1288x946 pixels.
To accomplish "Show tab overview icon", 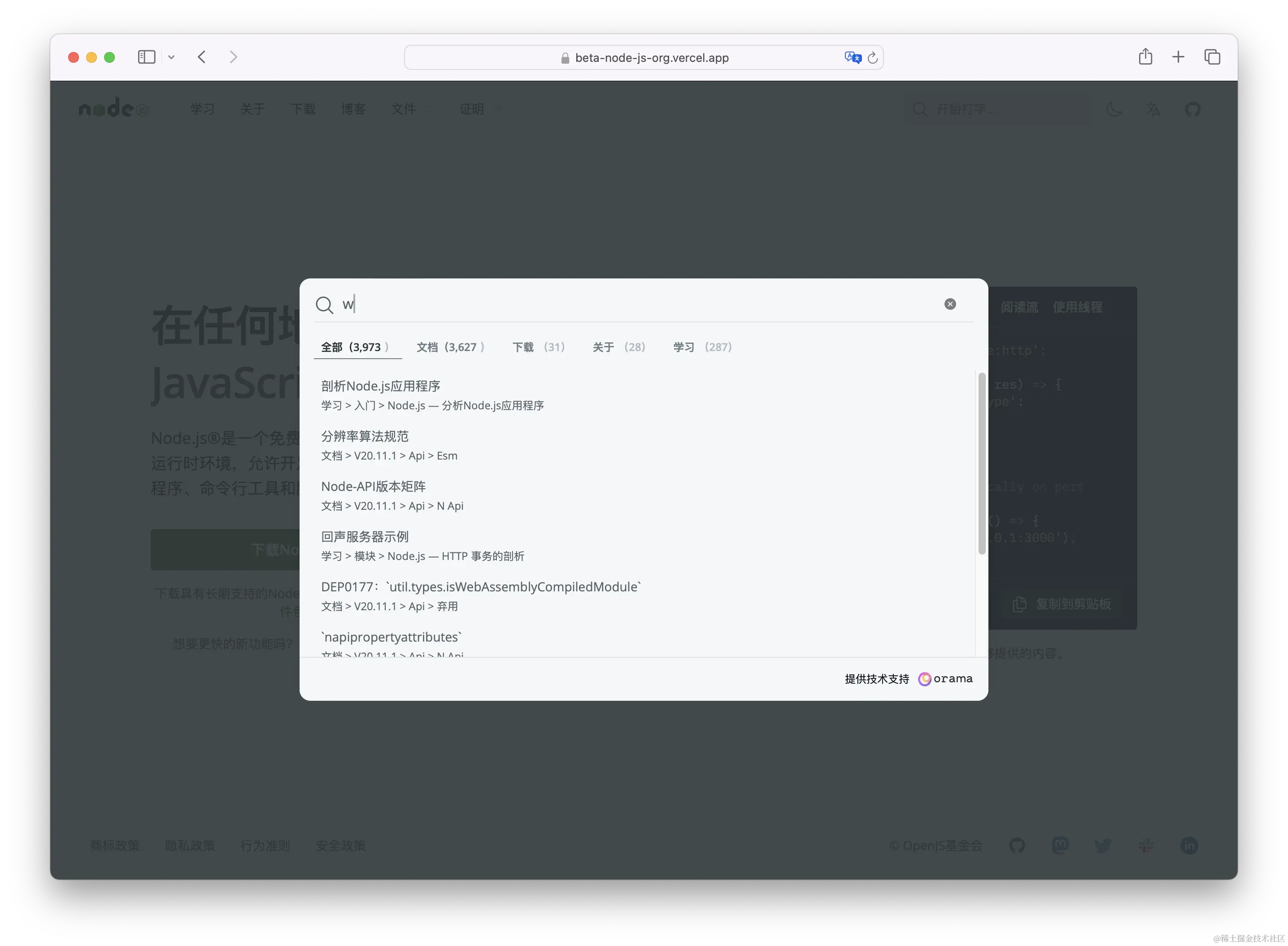I will [x=1212, y=57].
